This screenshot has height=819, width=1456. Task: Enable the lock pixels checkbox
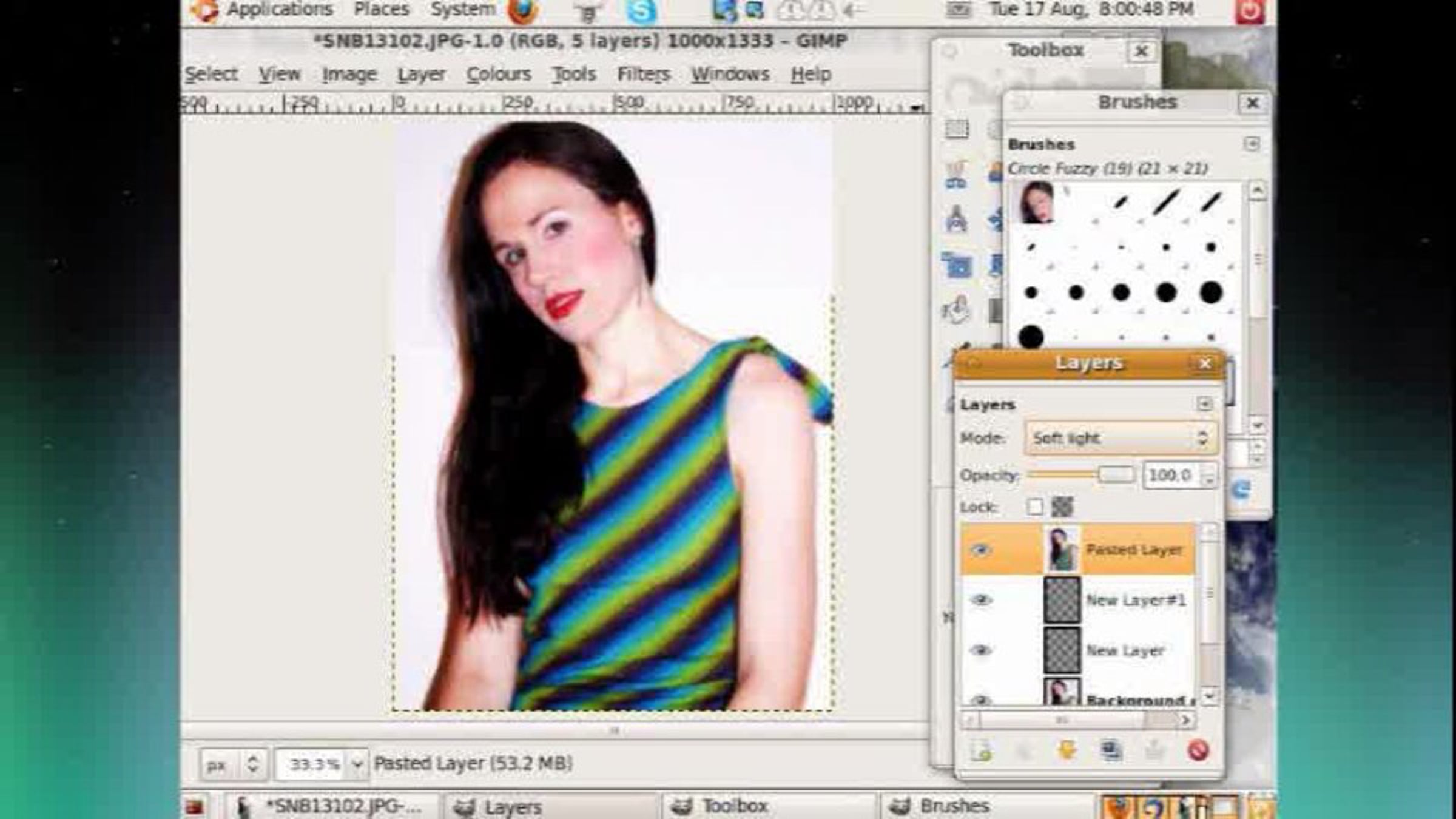click(x=1035, y=507)
